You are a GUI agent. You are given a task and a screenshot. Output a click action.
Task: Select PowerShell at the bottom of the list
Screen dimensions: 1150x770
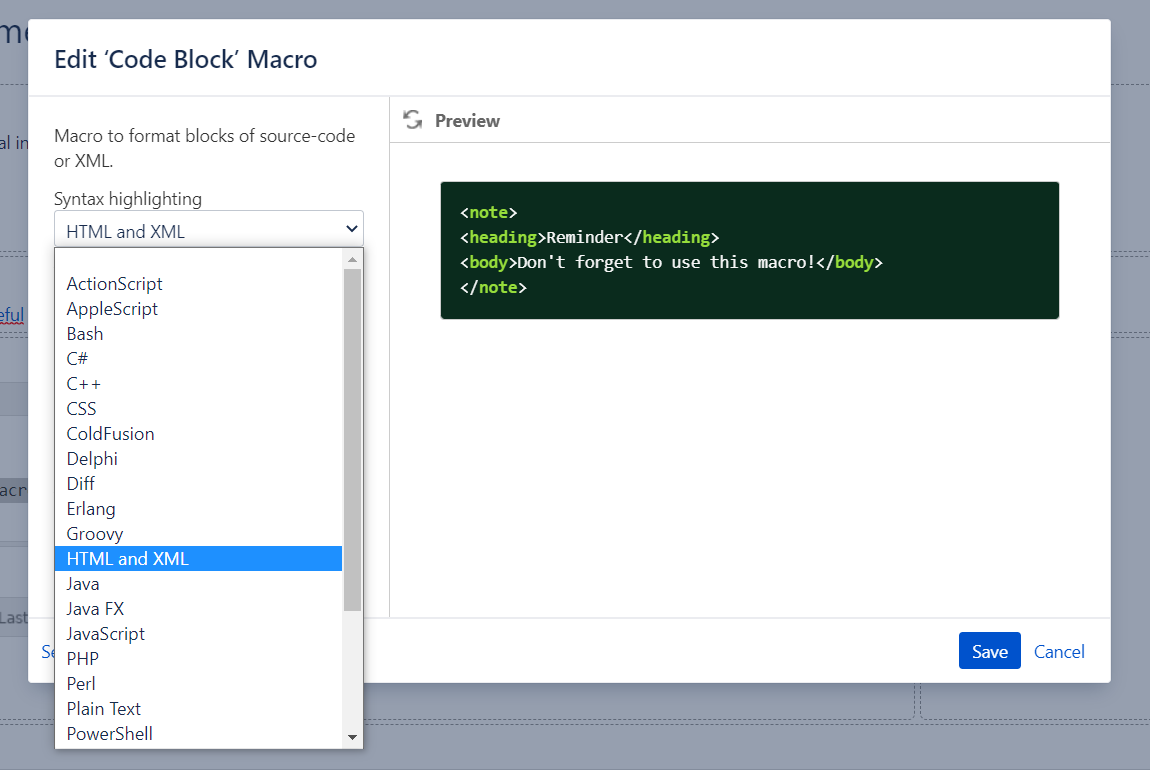pyautogui.click(x=109, y=733)
